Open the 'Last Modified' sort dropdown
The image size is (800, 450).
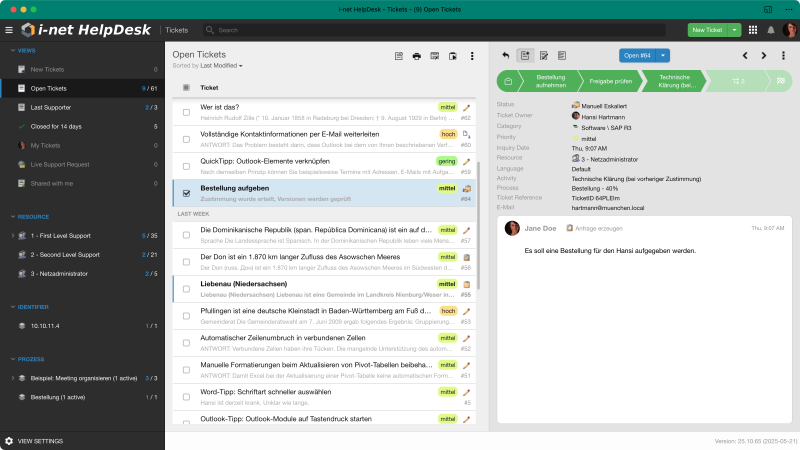click(x=221, y=65)
